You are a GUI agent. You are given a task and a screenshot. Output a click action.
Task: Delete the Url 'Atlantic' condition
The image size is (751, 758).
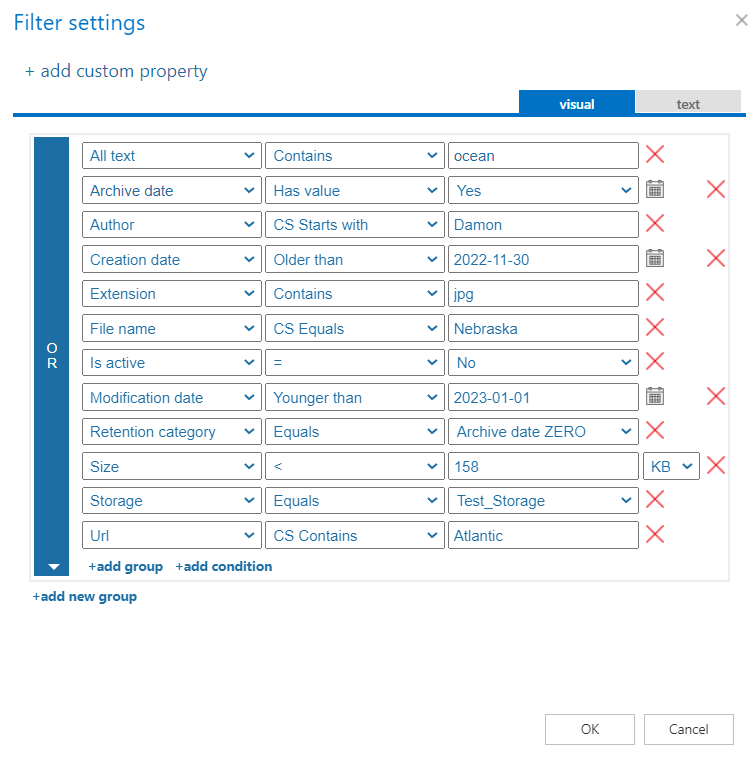655,534
